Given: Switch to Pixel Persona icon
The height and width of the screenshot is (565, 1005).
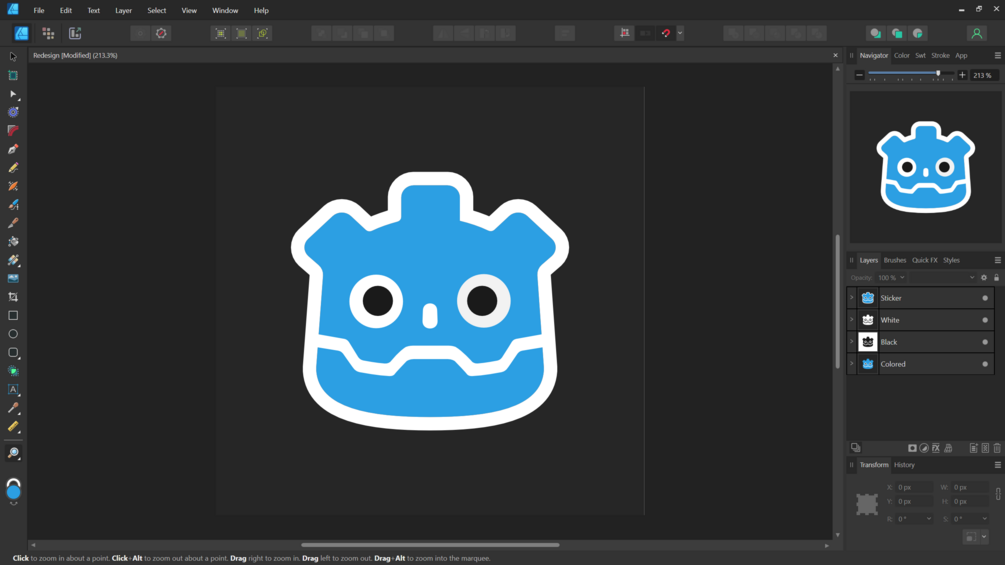Looking at the screenshot, I should tap(48, 33).
